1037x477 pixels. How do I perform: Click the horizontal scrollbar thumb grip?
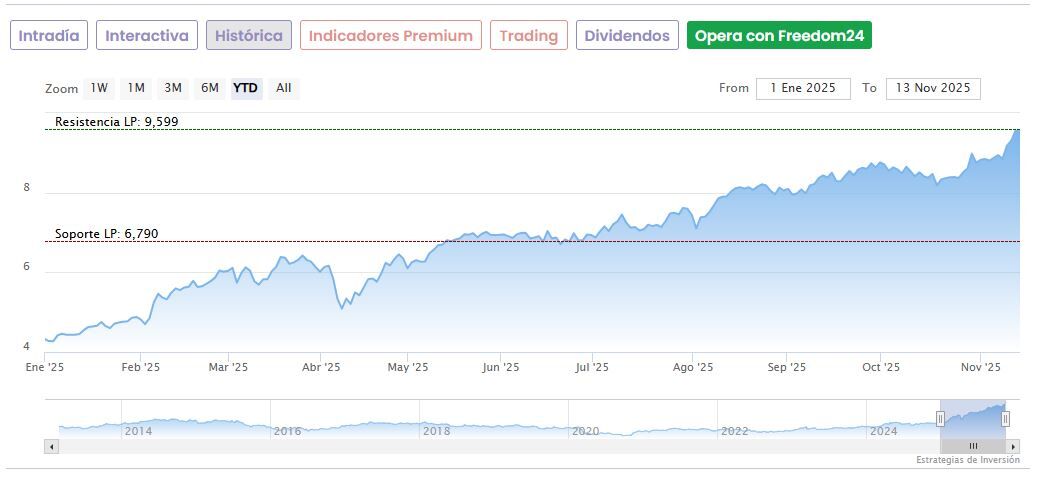[973, 446]
